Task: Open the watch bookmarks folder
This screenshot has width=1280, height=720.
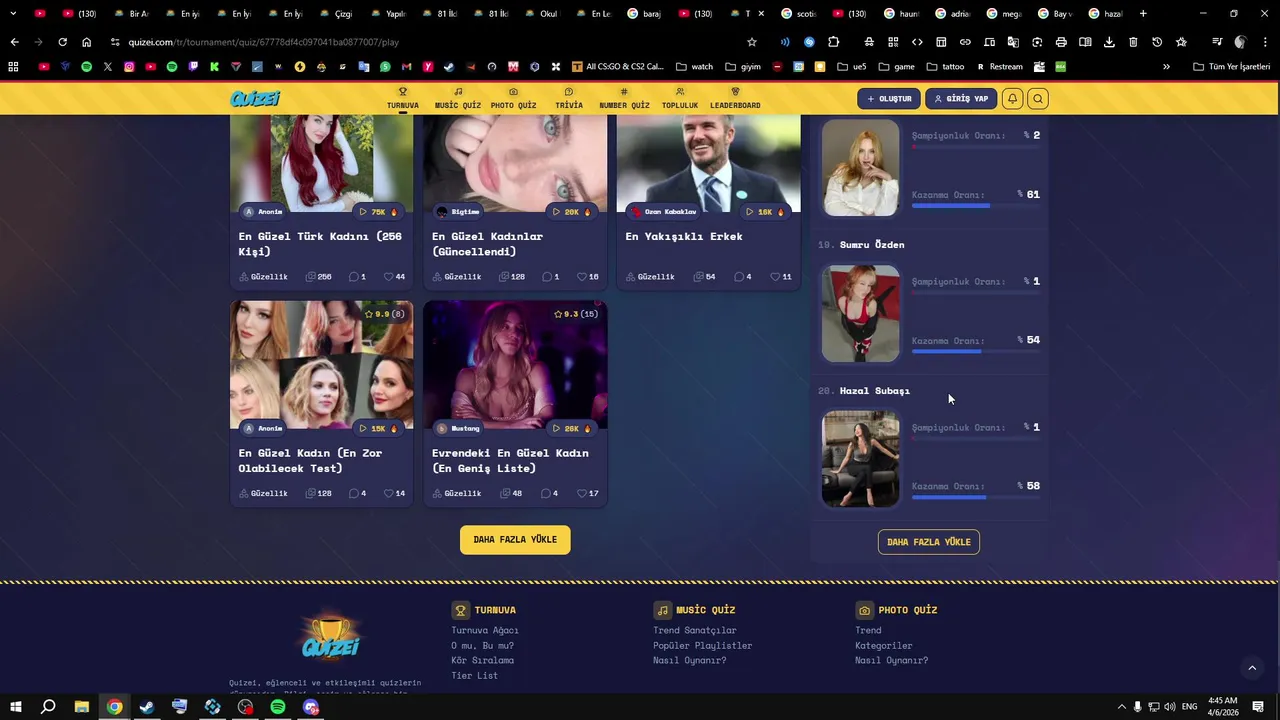Action: [x=695, y=67]
